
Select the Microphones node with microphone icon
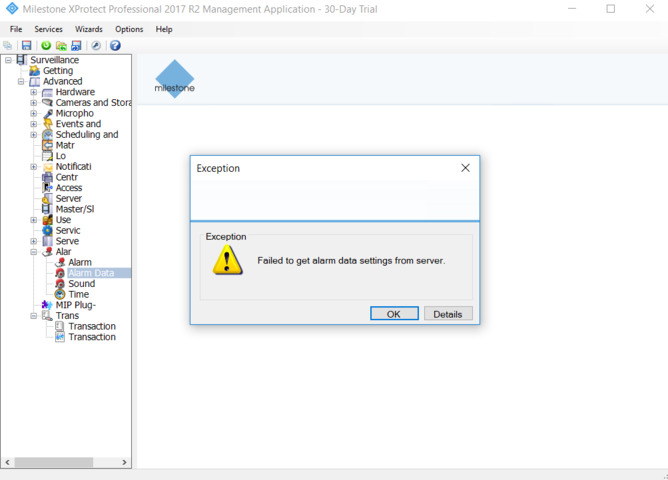pos(74,114)
